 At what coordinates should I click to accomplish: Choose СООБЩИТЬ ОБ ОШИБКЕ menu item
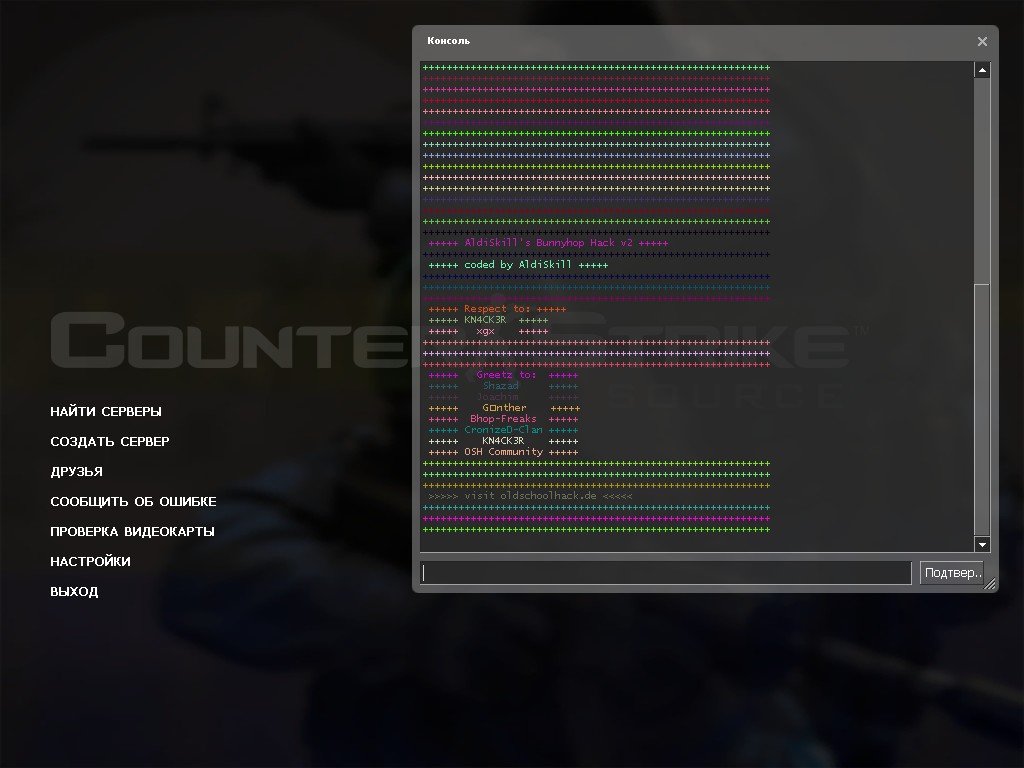pos(133,502)
